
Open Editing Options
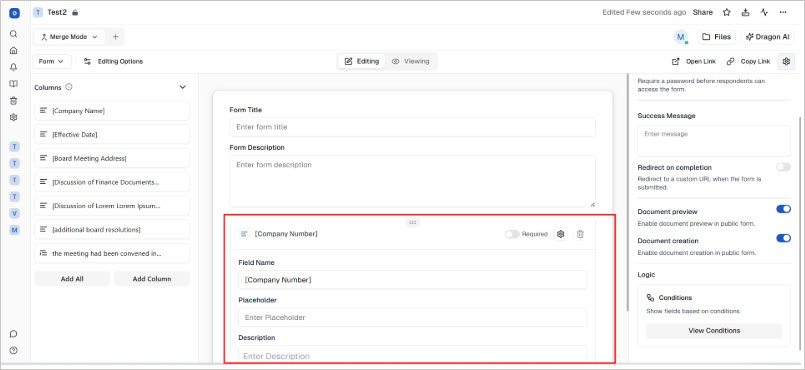[113, 61]
